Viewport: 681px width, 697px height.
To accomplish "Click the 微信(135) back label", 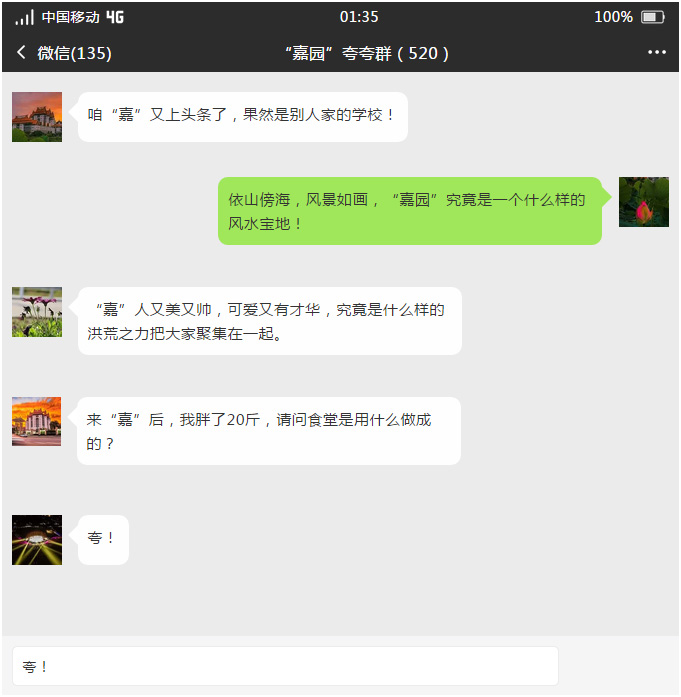I will click(x=74, y=53).
